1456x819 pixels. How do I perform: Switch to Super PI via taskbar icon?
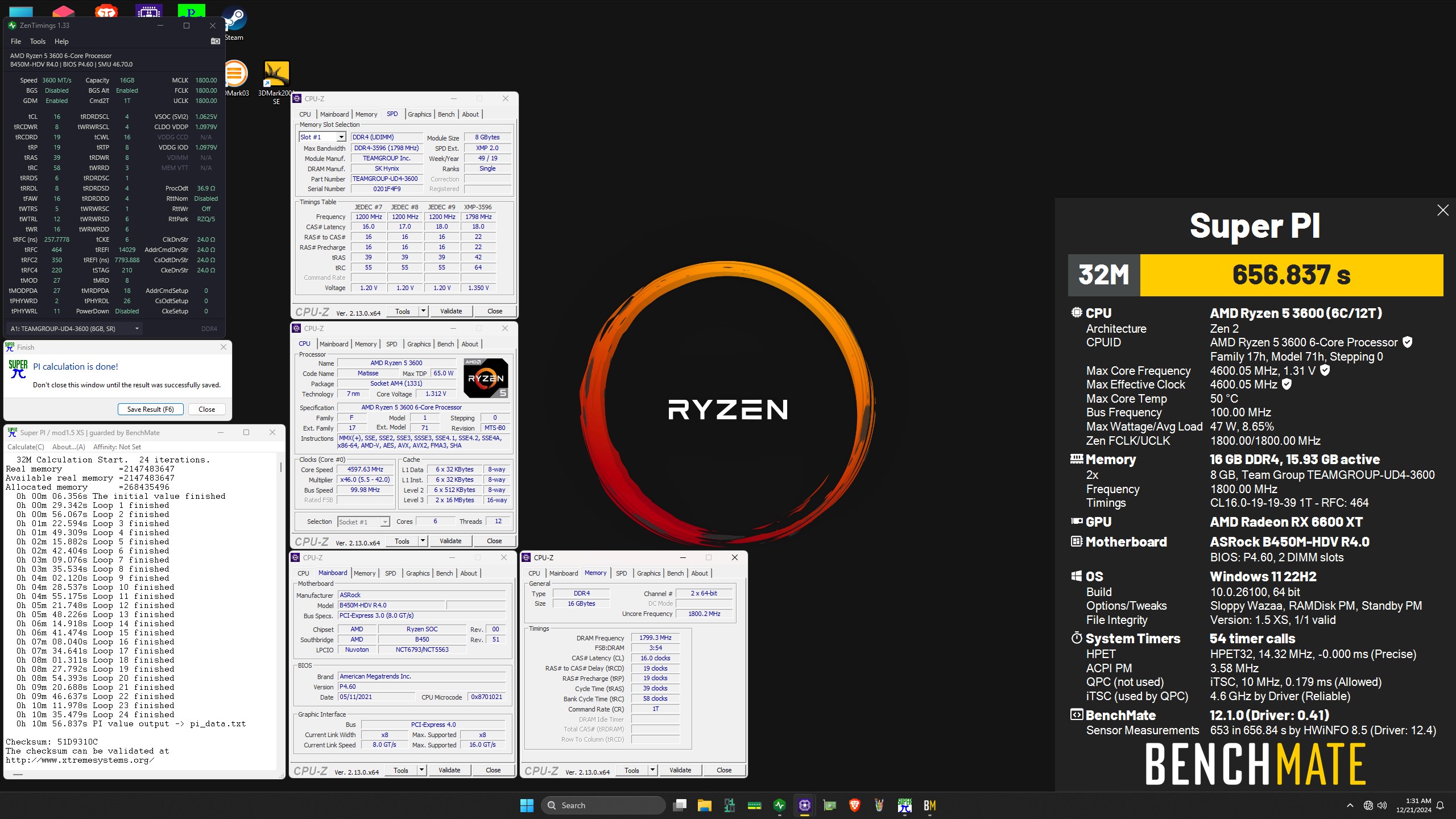(x=904, y=805)
